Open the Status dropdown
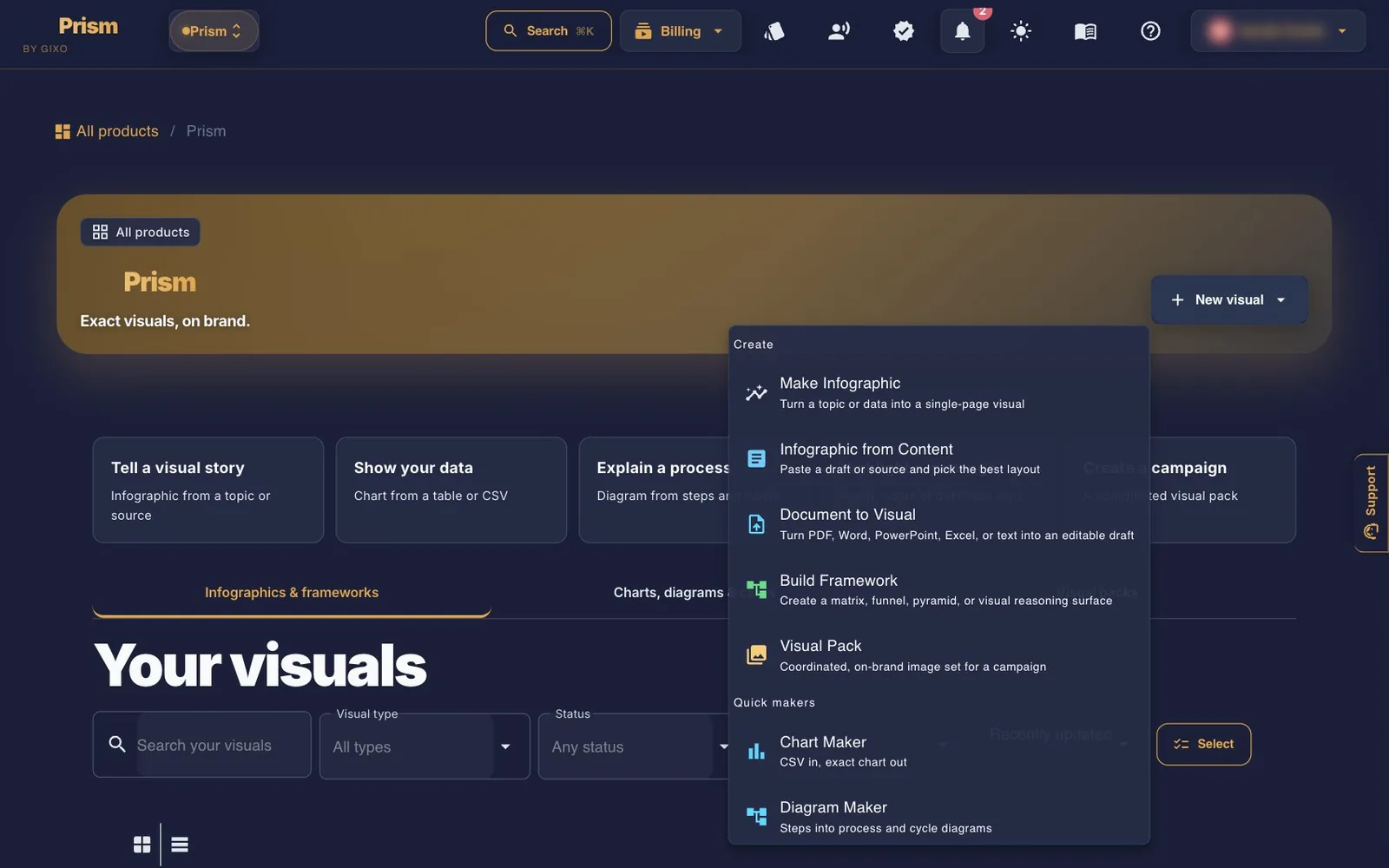Viewport: 1389px width, 868px height. [634, 746]
